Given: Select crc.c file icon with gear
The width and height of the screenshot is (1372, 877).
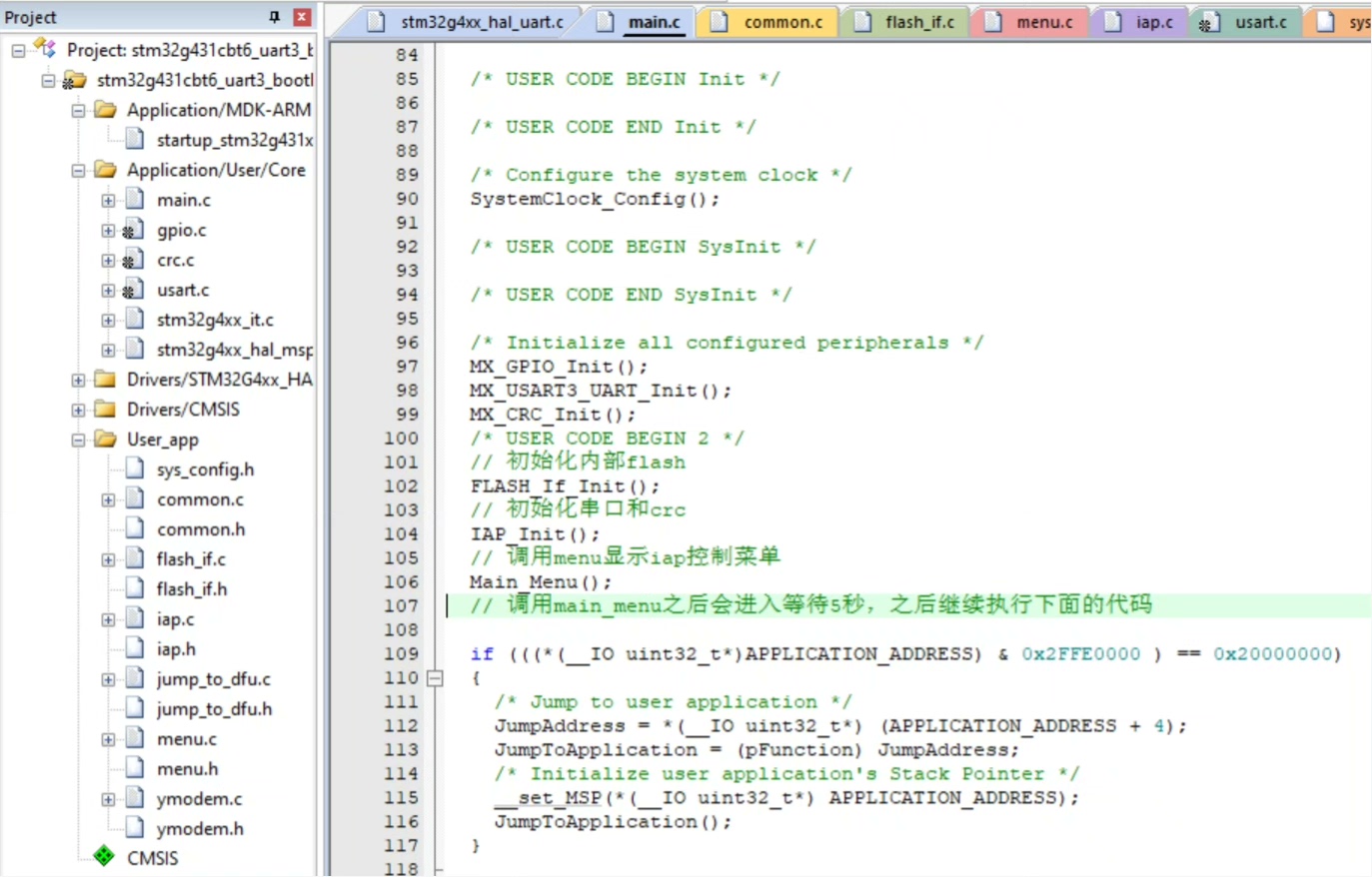Looking at the screenshot, I should point(133,260).
